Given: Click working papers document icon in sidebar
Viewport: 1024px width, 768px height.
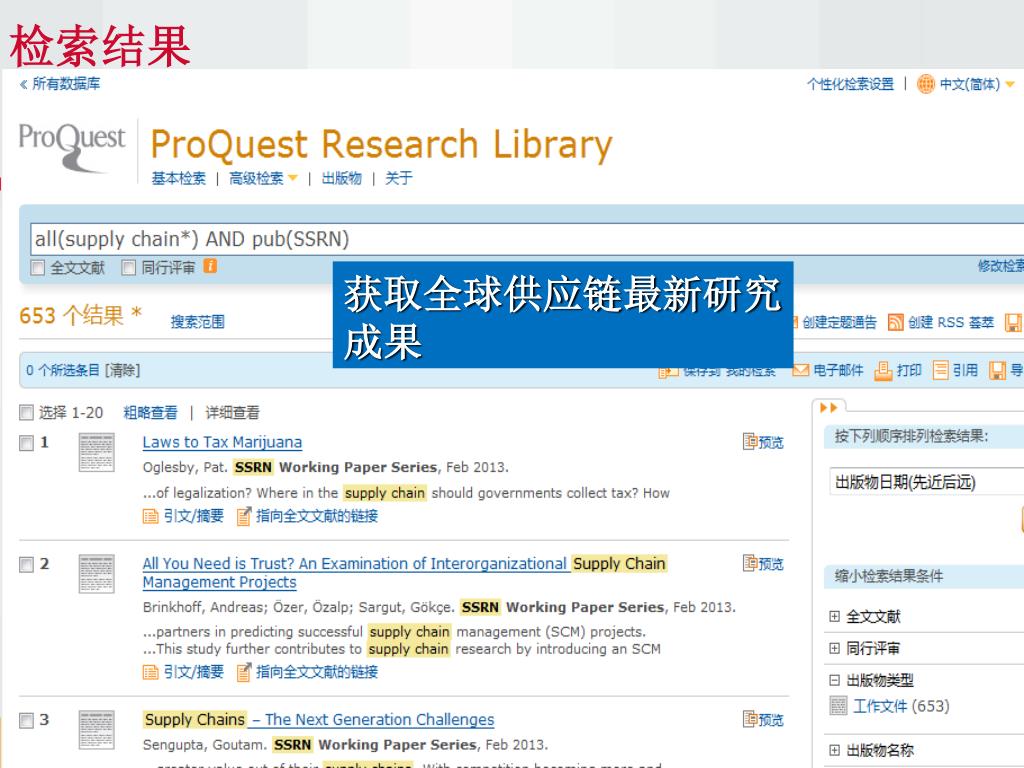Looking at the screenshot, I should click(839, 706).
